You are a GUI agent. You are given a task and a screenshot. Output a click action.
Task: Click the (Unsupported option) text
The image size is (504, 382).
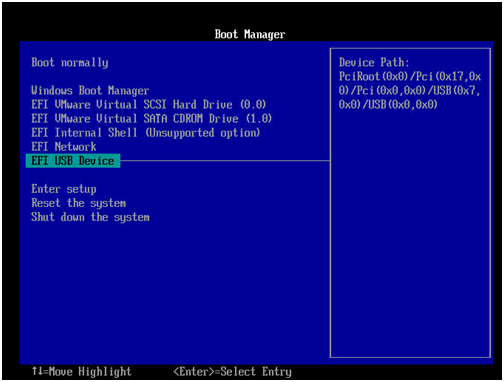click(x=203, y=133)
